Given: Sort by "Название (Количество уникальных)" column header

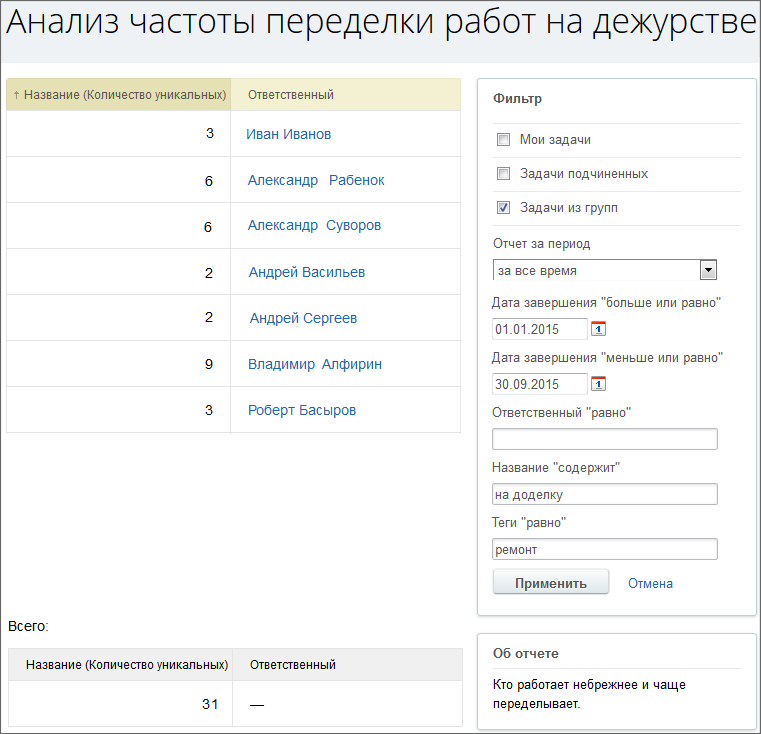Looking at the screenshot, I should 125,95.
